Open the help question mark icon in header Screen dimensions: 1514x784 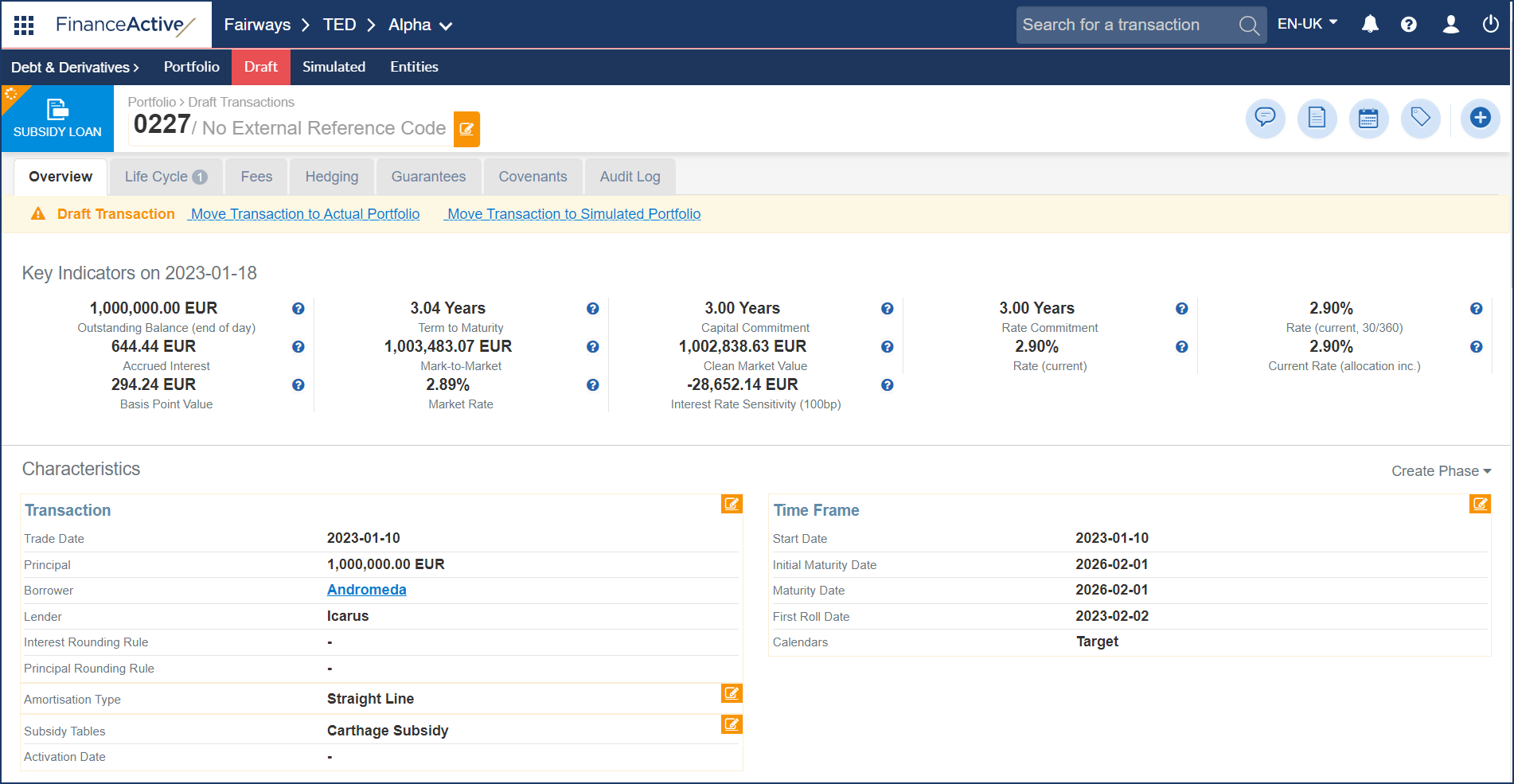coord(1408,25)
